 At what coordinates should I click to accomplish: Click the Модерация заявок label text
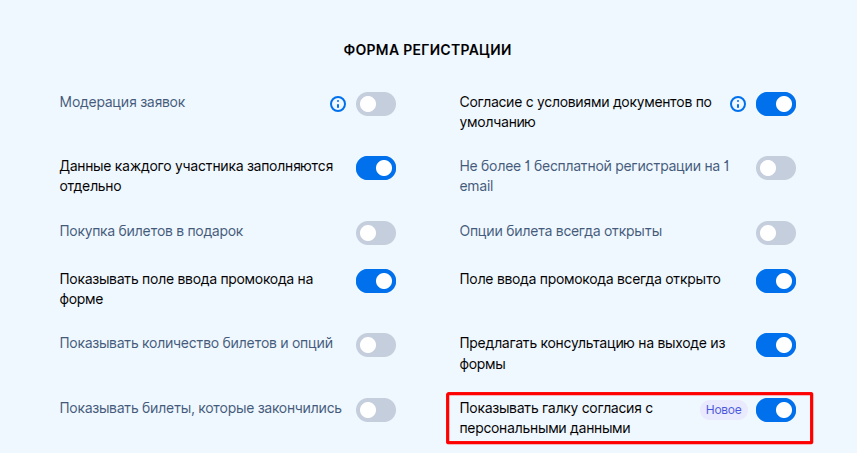click(x=122, y=102)
